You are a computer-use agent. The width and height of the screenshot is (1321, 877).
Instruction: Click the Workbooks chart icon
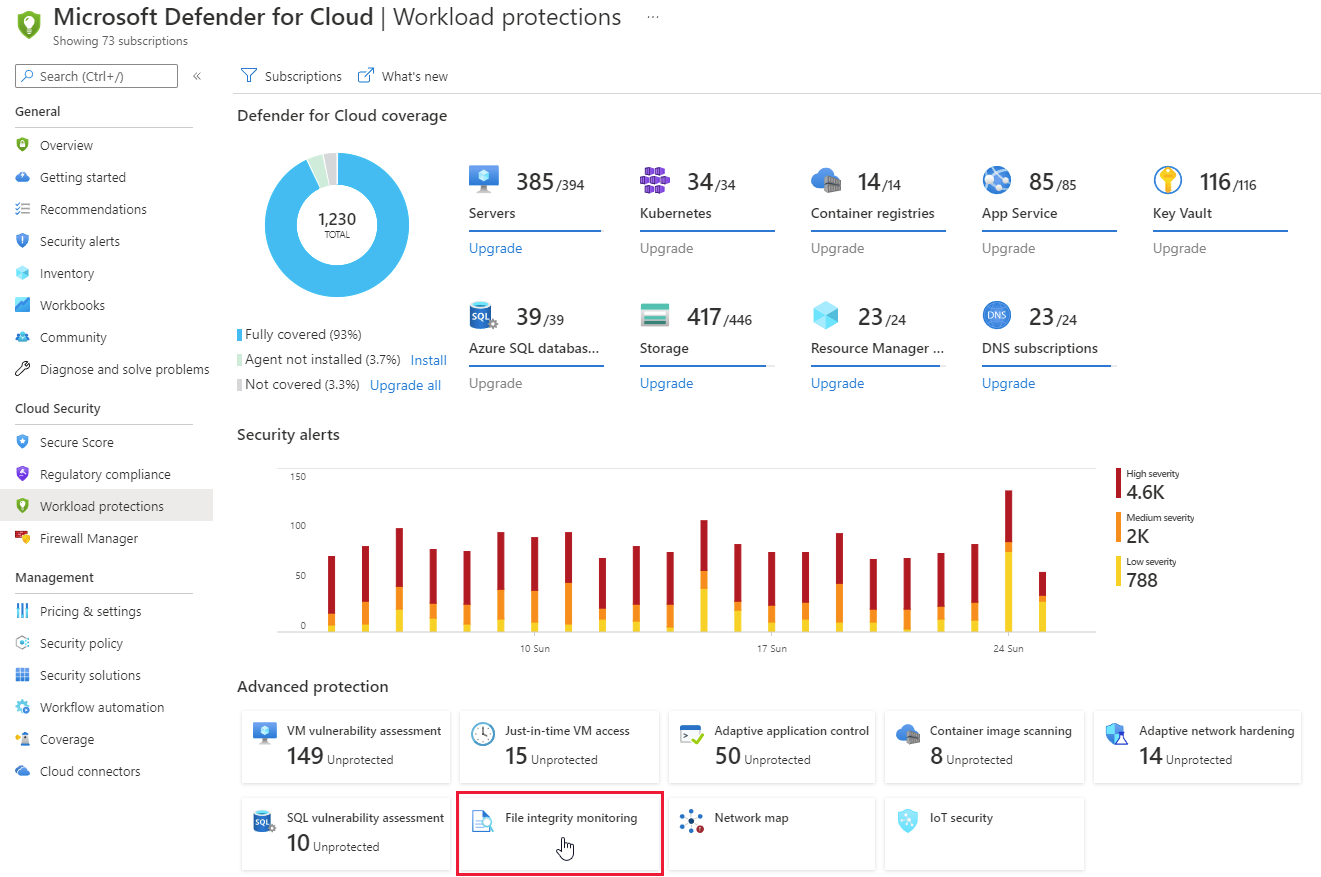[x=22, y=305]
